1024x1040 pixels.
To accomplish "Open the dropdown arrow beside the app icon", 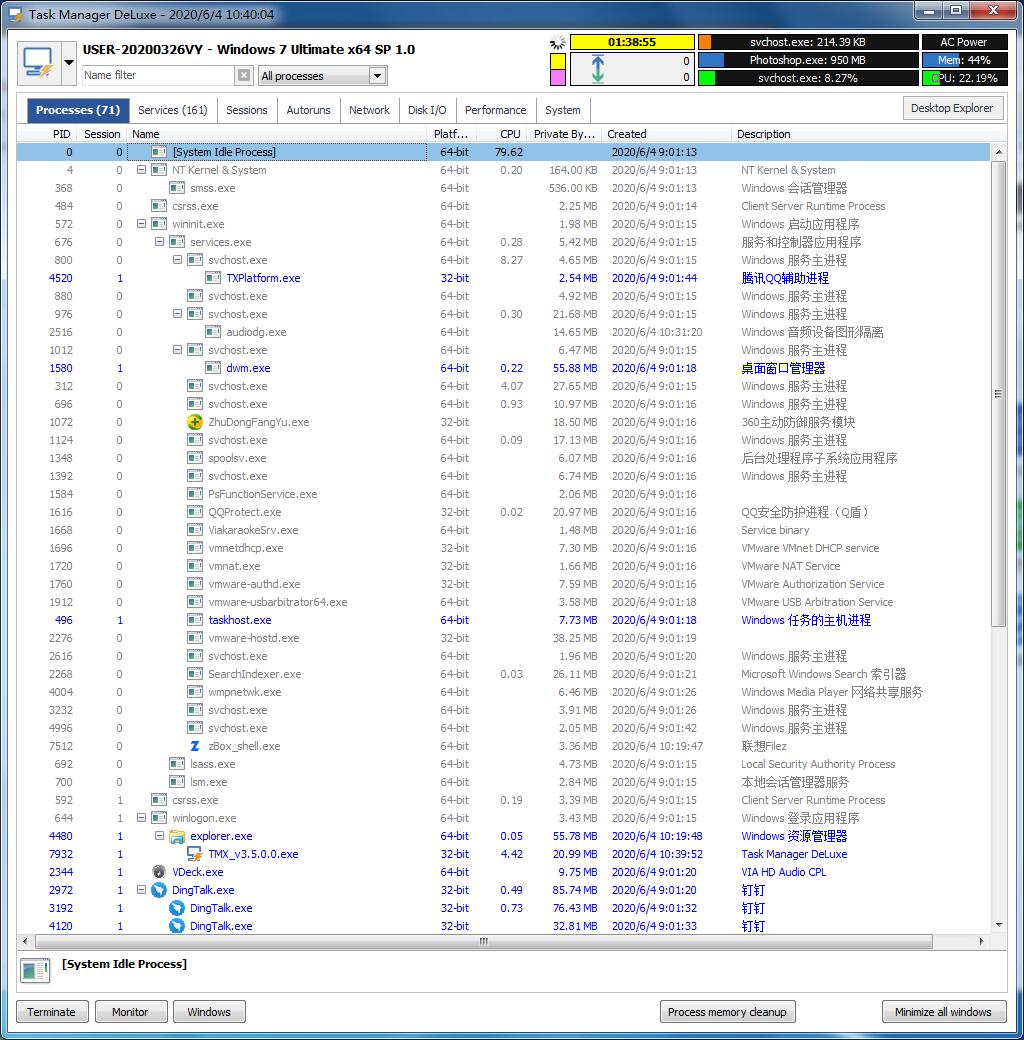I will (69, 61).
